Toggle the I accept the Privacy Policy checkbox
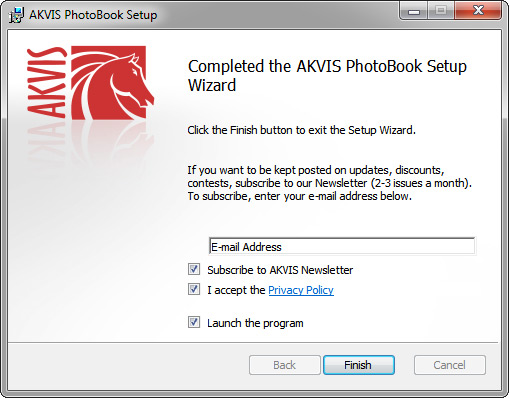The height and width of the screenshot is (398, 509). 194,289
